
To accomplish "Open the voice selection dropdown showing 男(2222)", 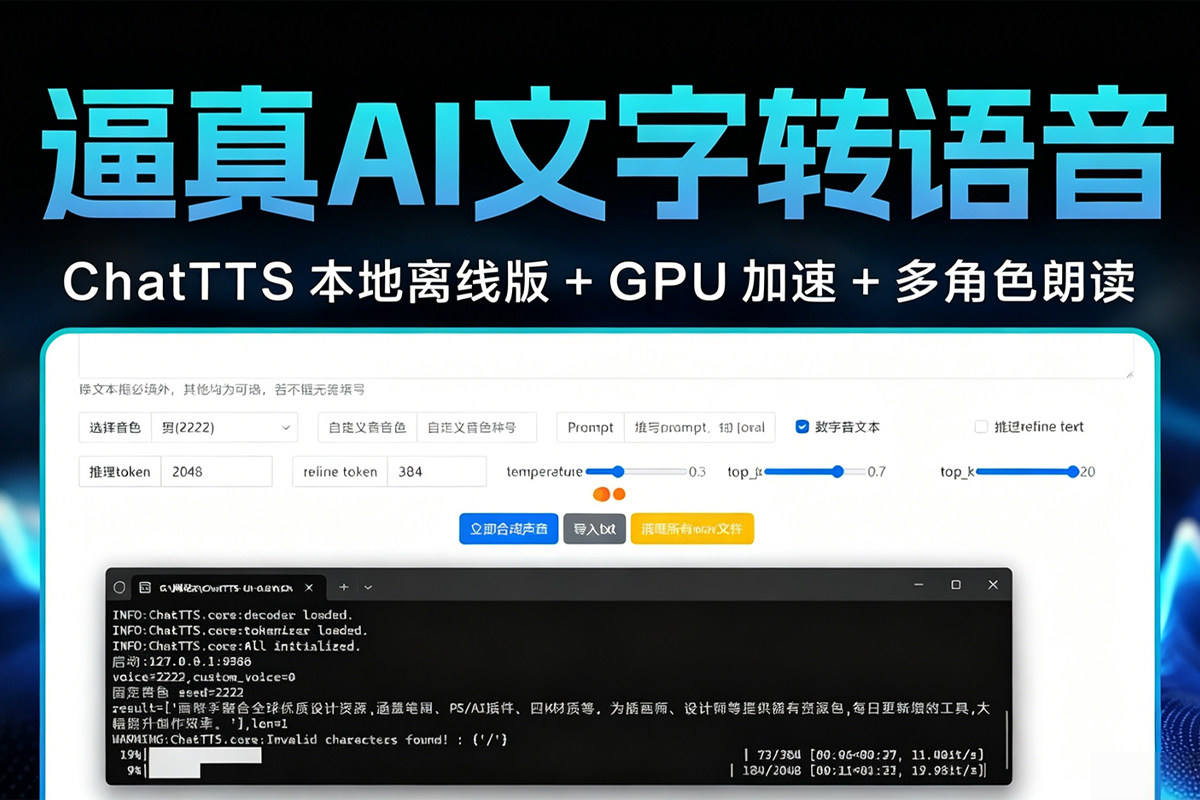I will (x=225, y=427).
